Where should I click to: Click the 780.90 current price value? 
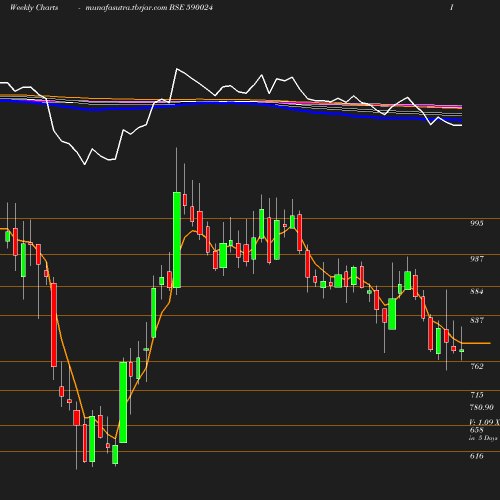[x=482, y=407]
